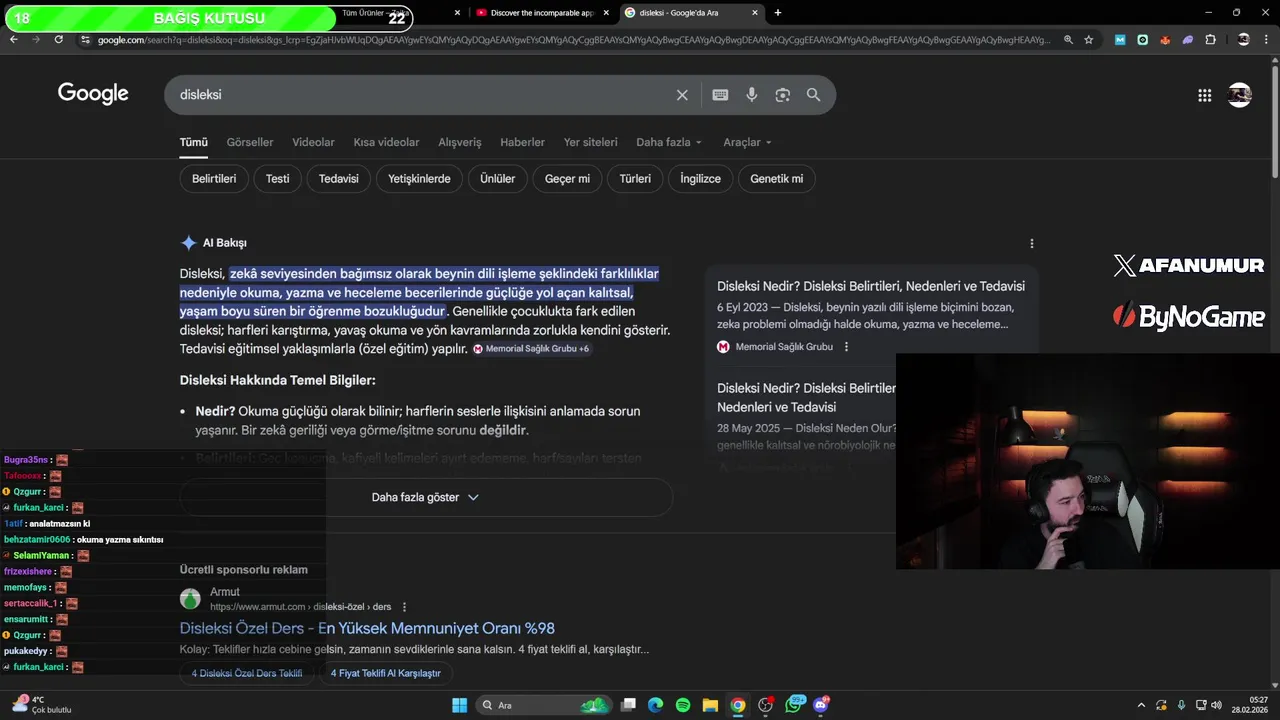Launch Spotify from the taskbar

coord(683,705)
